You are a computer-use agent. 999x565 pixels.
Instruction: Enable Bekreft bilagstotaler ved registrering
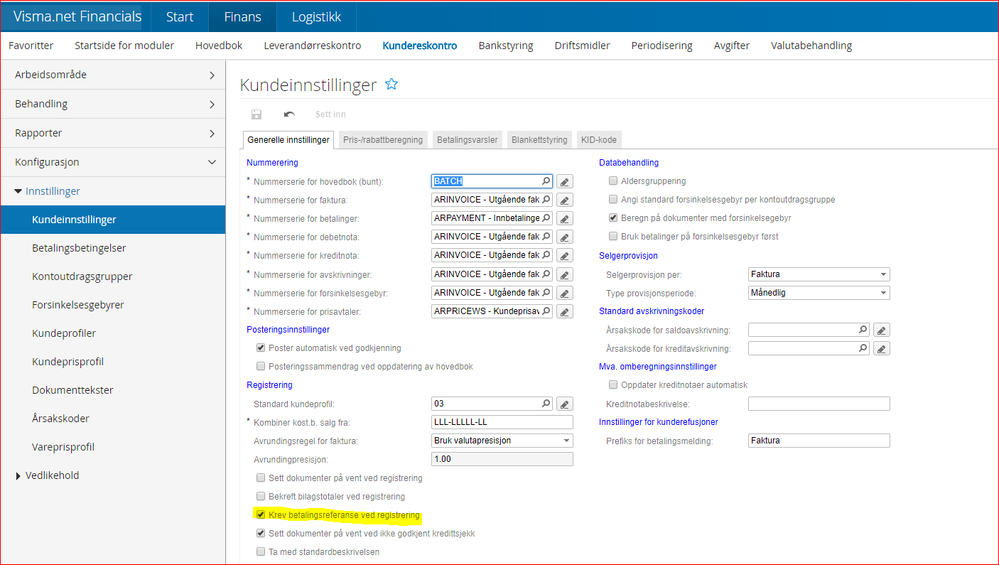click(261, 496)
